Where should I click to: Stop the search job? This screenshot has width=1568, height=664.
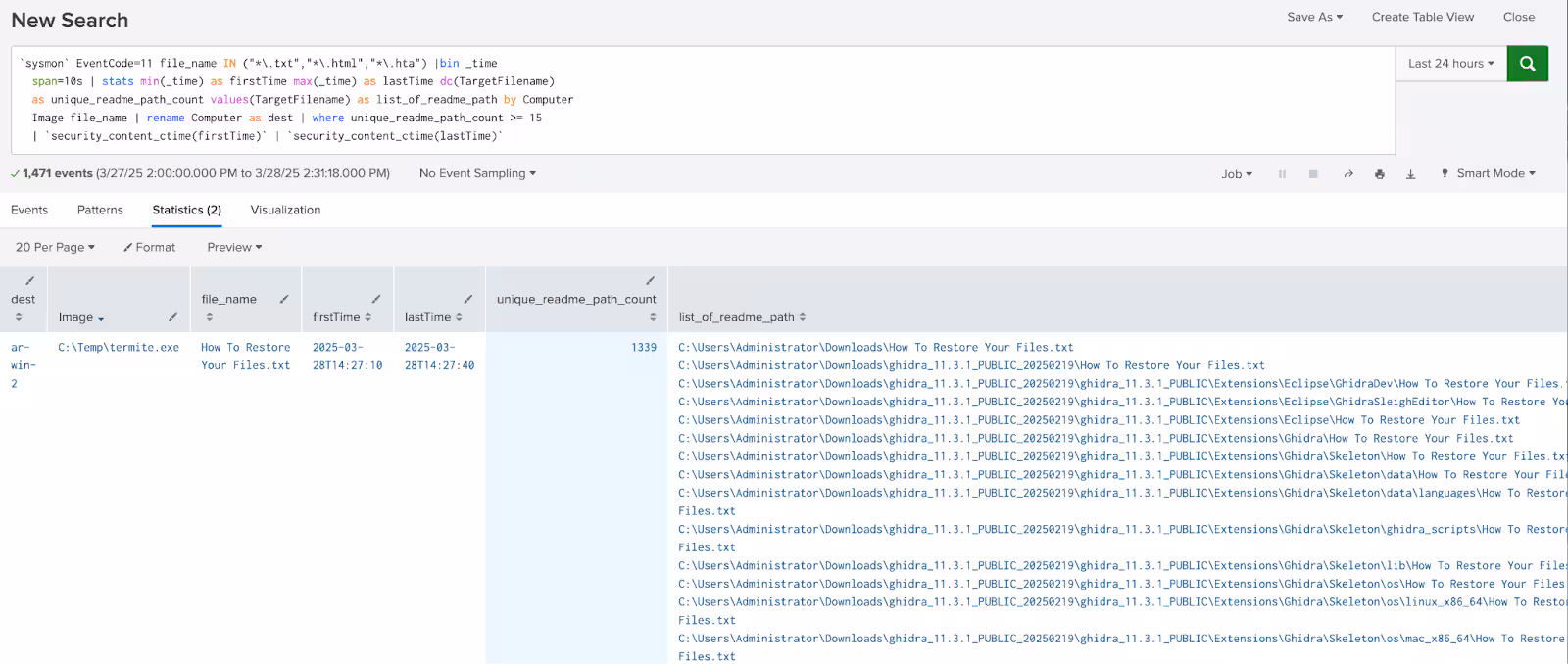[x=1313, y=174]
